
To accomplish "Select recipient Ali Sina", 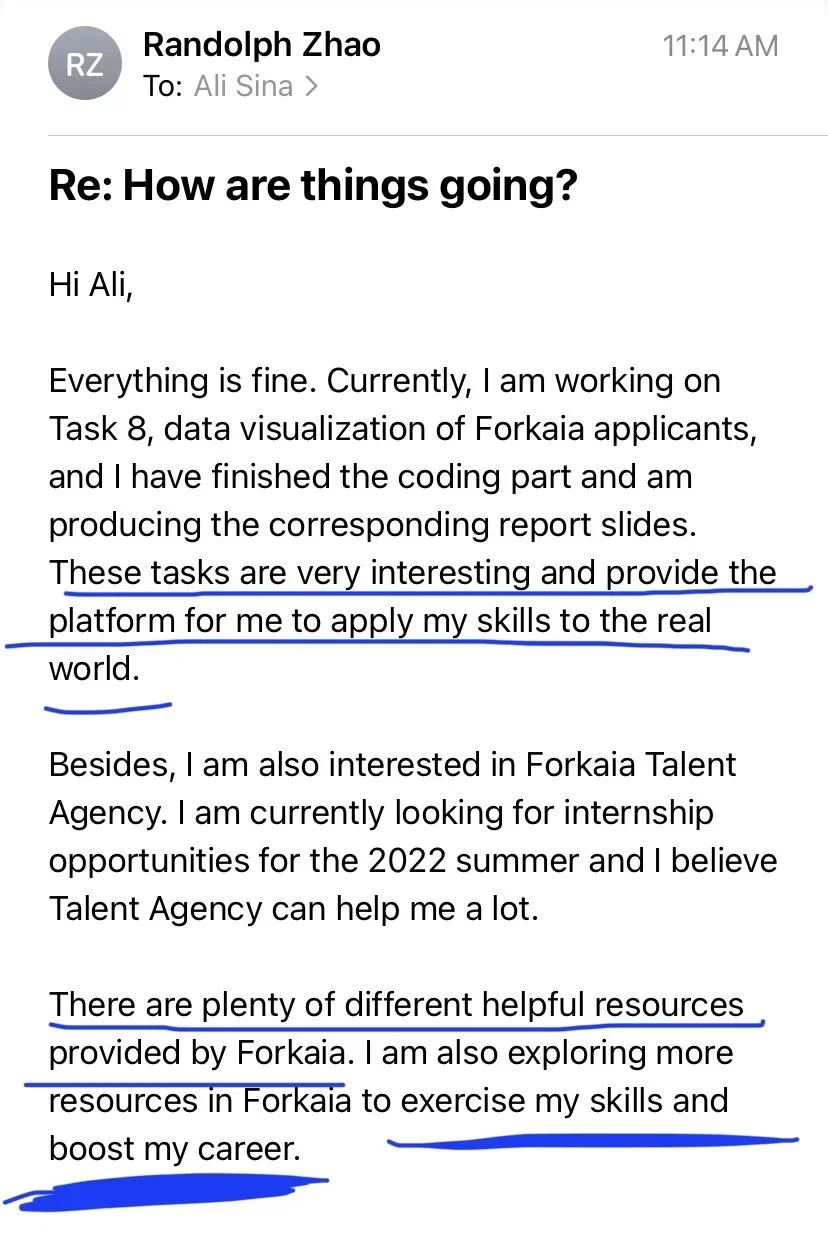I will [x=245, y=86].
